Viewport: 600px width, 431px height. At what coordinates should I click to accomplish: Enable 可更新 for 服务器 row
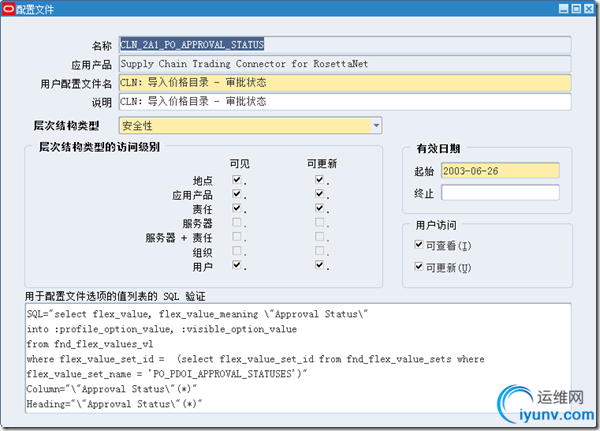pyautogui.click(x=320, y=222)
